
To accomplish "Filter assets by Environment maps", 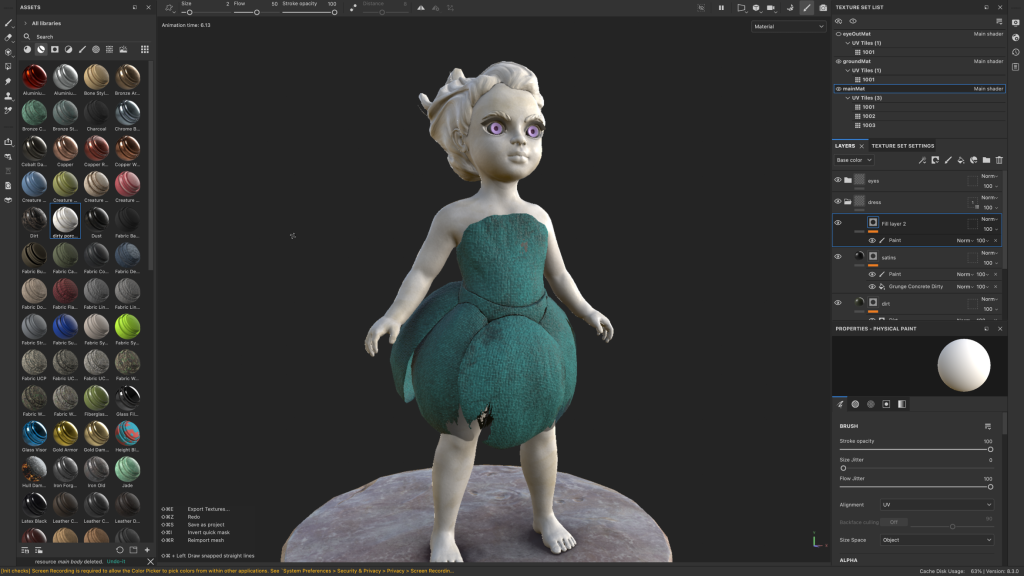I will (x=123, y=49).
